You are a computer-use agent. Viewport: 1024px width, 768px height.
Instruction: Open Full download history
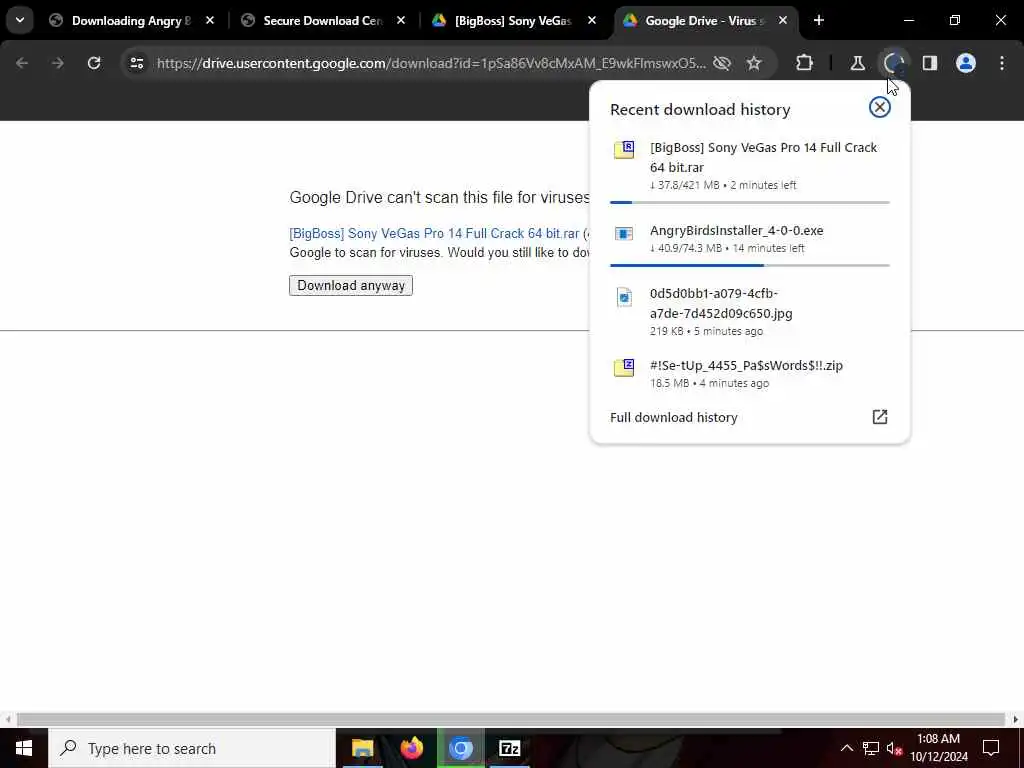(x=750, y=417)
